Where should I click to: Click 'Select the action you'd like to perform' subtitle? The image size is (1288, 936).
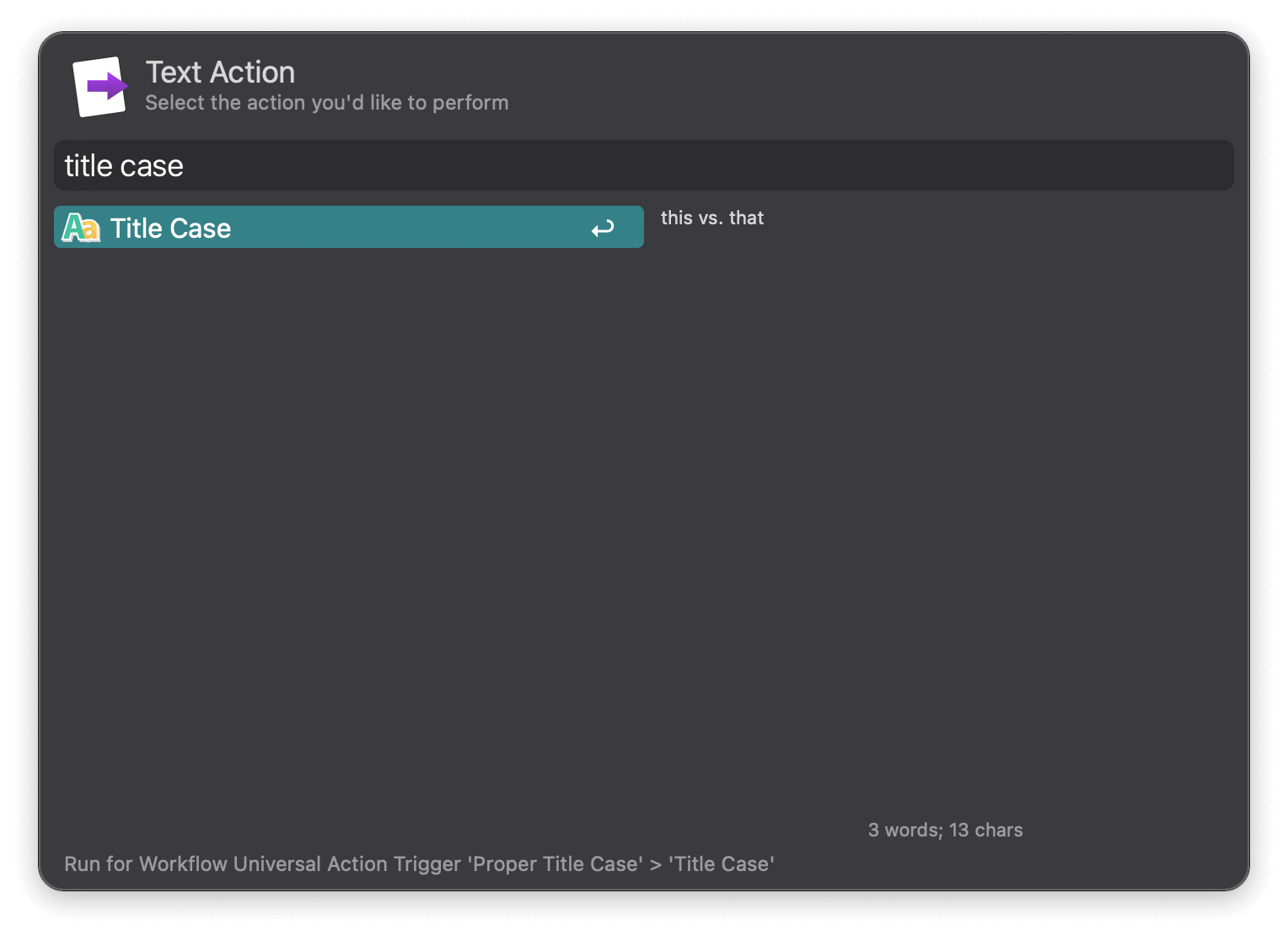pyautogui.click(x=327, y=103)
